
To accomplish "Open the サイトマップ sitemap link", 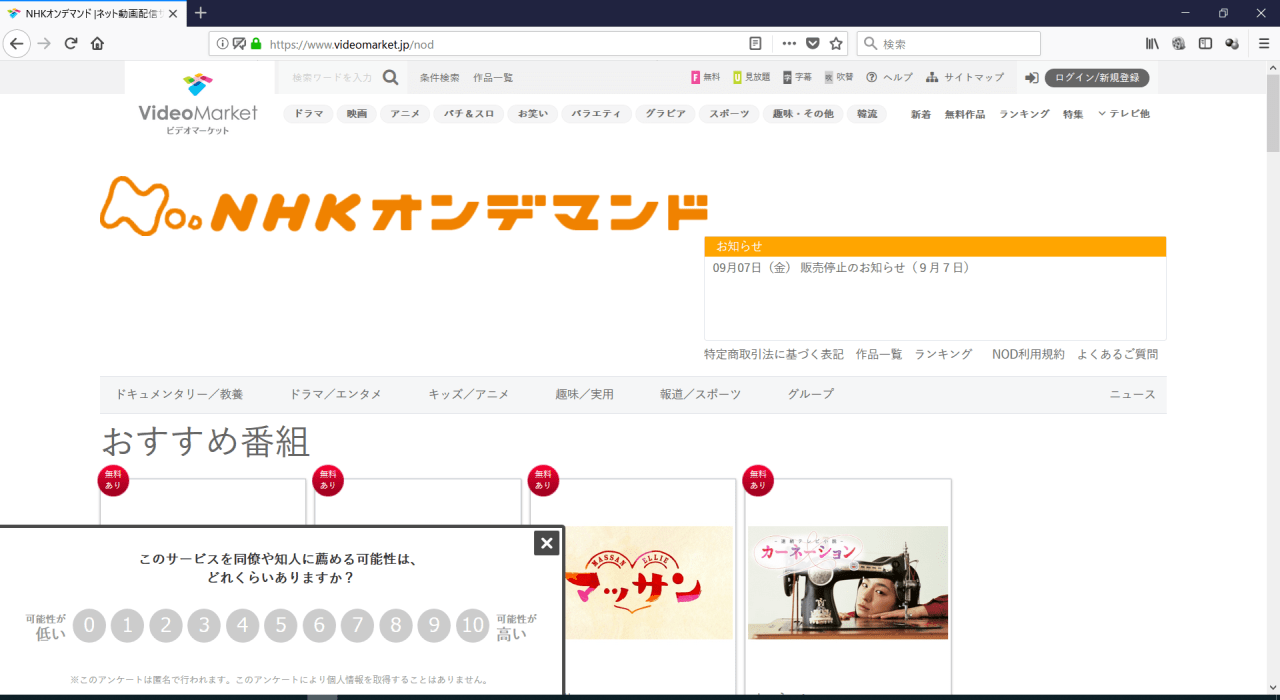I will tap(965, 77).
